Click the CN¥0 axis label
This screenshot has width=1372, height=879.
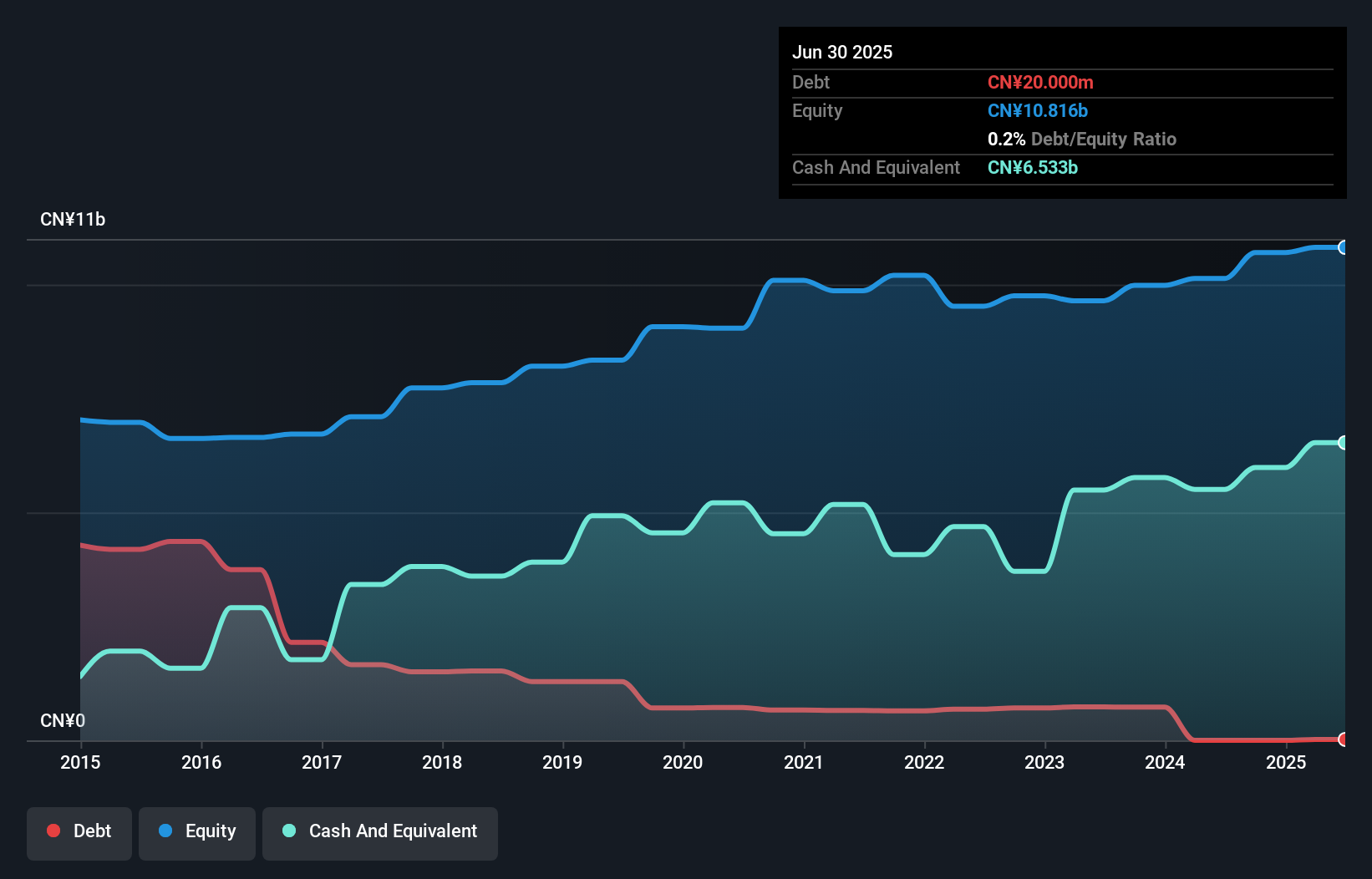point(63,720)
